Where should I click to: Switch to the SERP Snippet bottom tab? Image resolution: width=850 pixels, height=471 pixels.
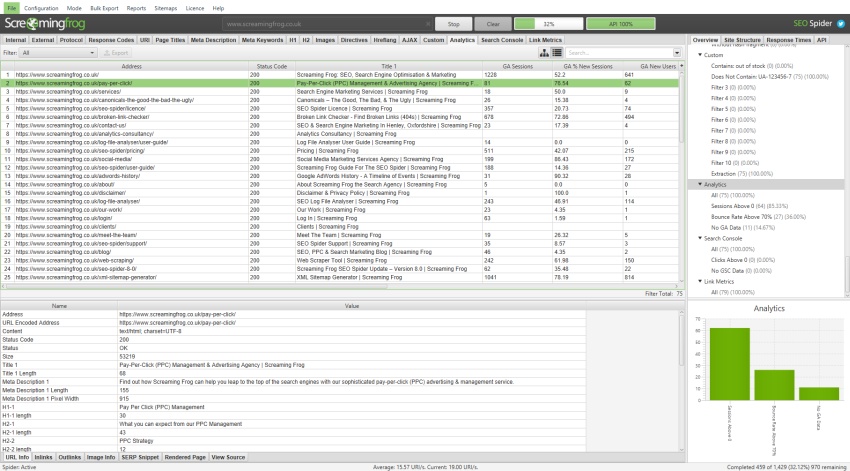[140, 457]
